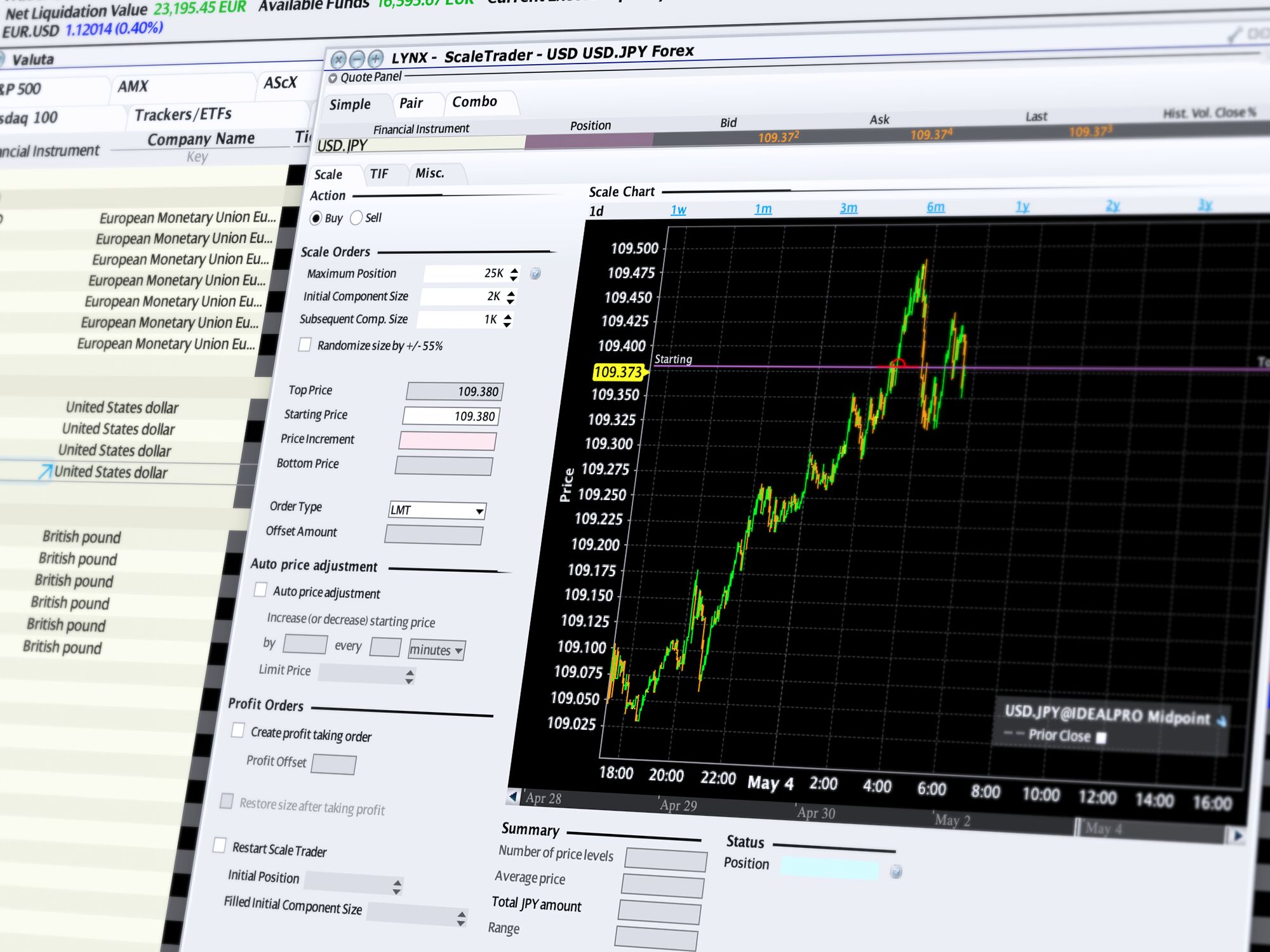Open the Misc. tab
The image size is (1270, 952).
(430, 173)
